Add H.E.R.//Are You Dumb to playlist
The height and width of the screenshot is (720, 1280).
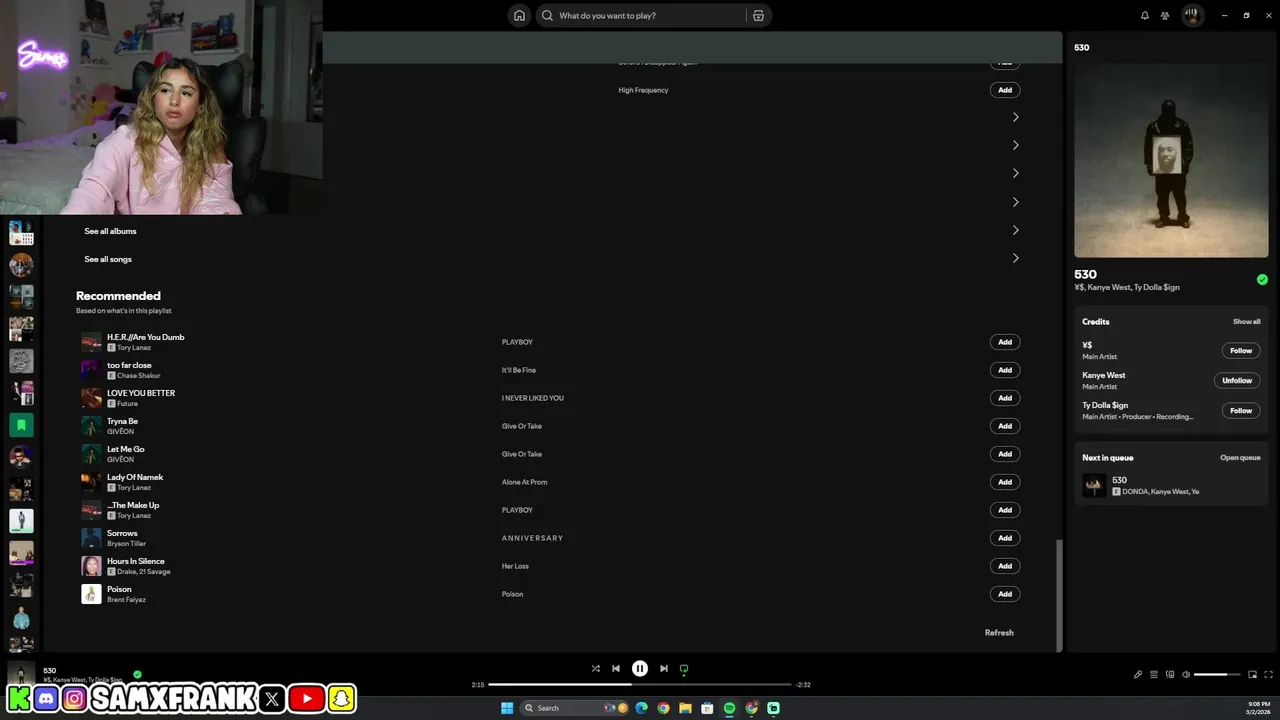point(1005,342)
